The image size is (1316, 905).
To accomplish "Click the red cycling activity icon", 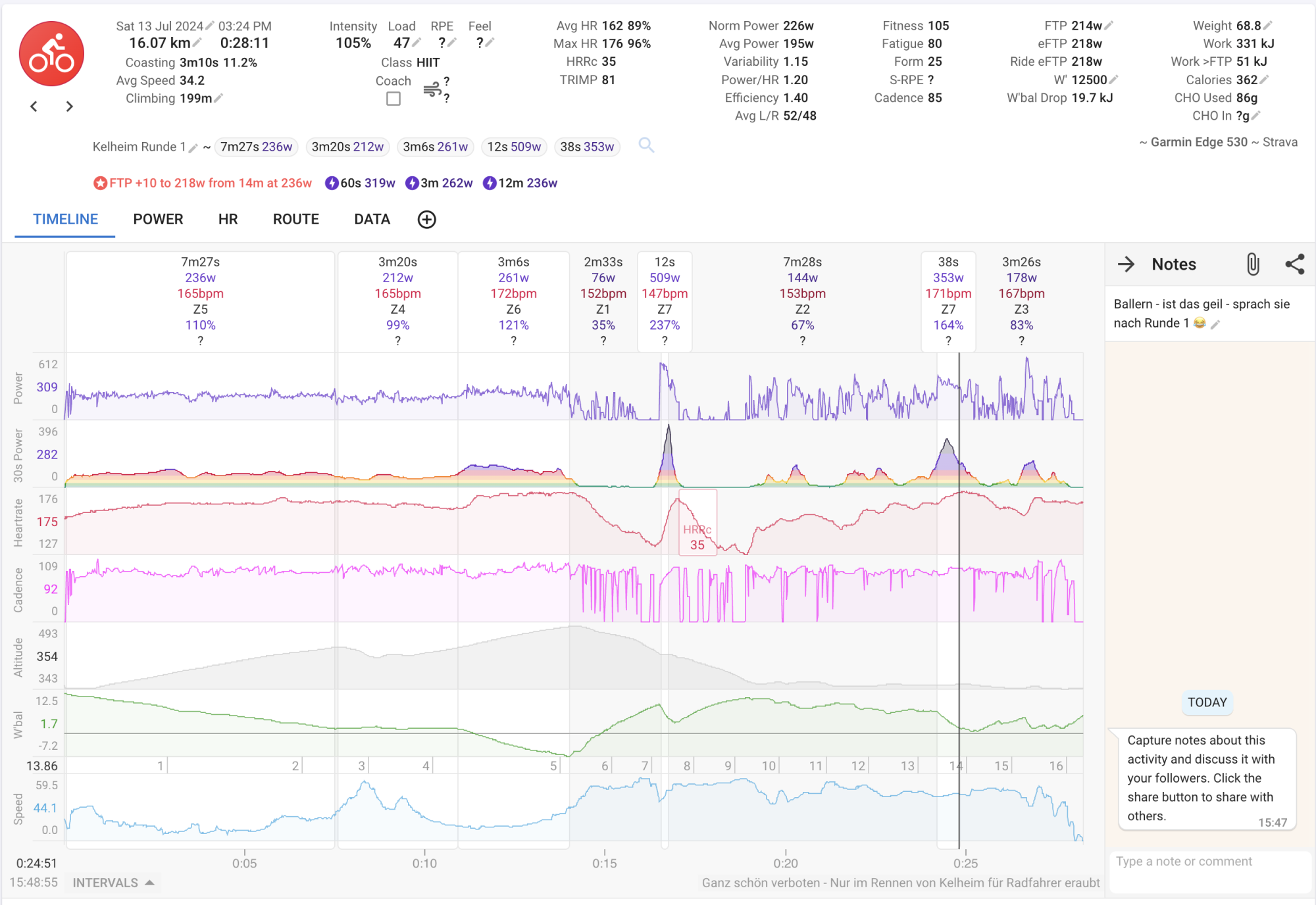I will click(51, 54).
